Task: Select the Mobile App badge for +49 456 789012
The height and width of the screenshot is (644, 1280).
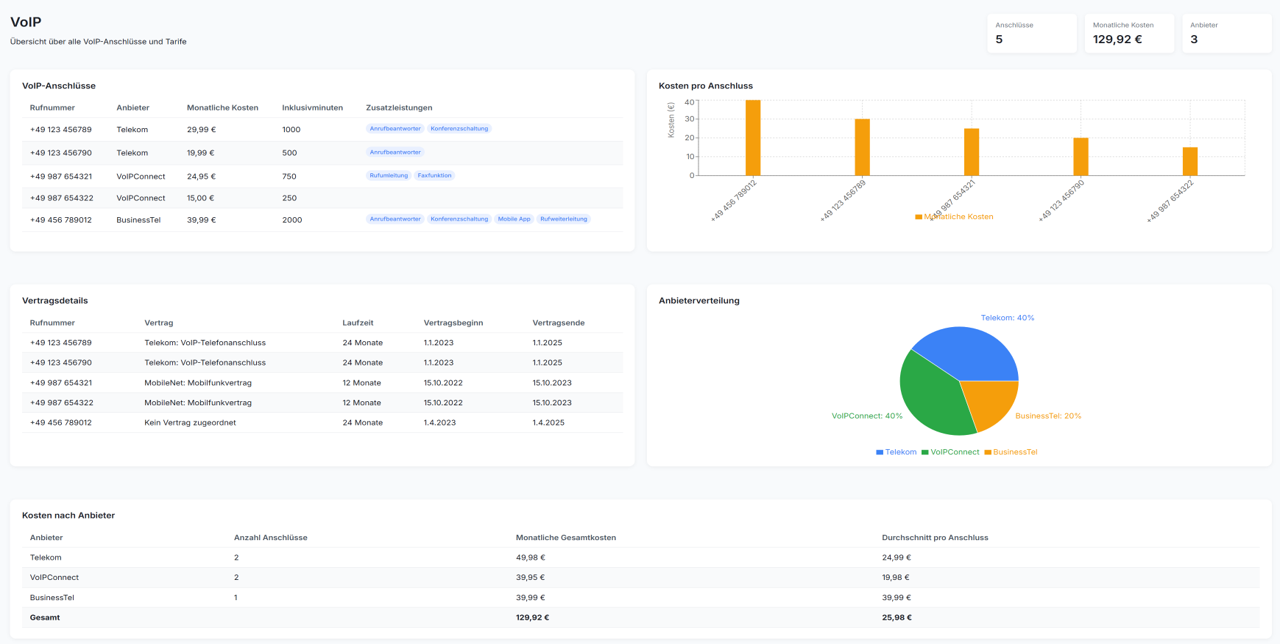Action: [x=514, y=219]
